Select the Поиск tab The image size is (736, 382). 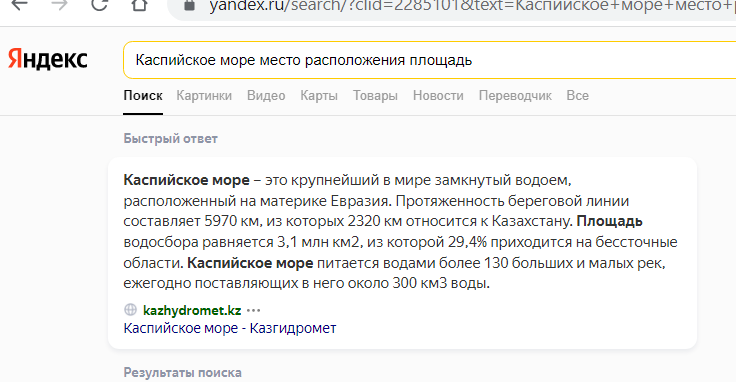coord(143,96)
